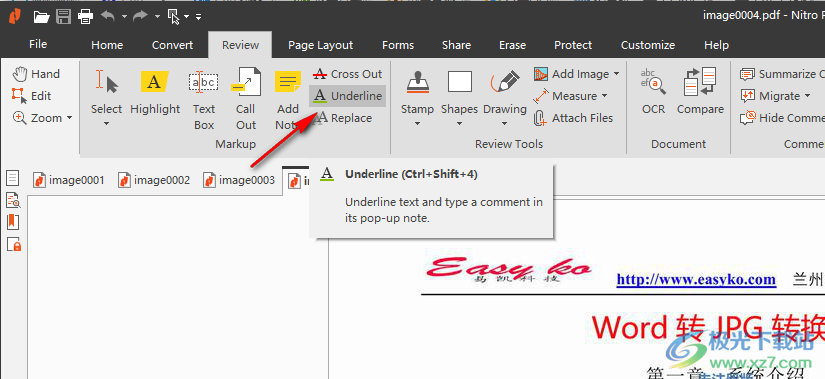This screenshot has width=825, height=379.
Task: Activate the Hand tool
Action: [36, 74]
